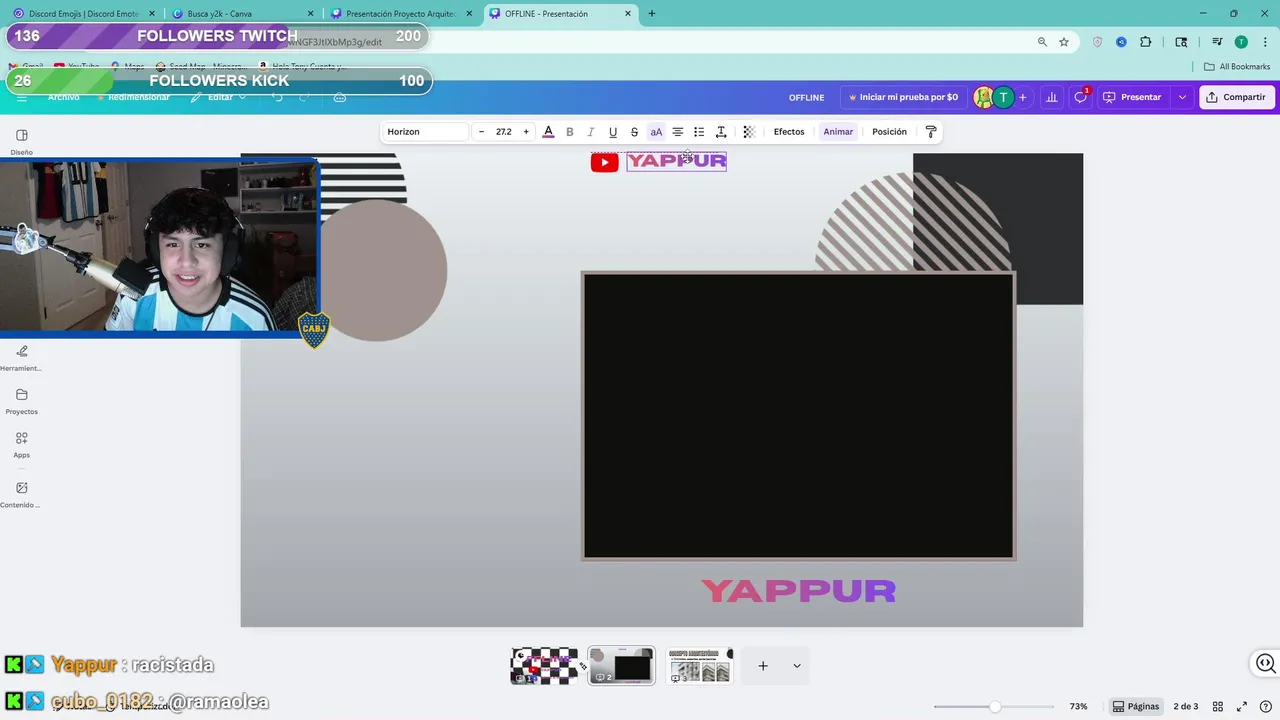Image resolution: width=1280 pixels, height=720 pixels.
Task: Open the All Bookmarks folder
Action: pyautogui.click(x=1237, y=67)
